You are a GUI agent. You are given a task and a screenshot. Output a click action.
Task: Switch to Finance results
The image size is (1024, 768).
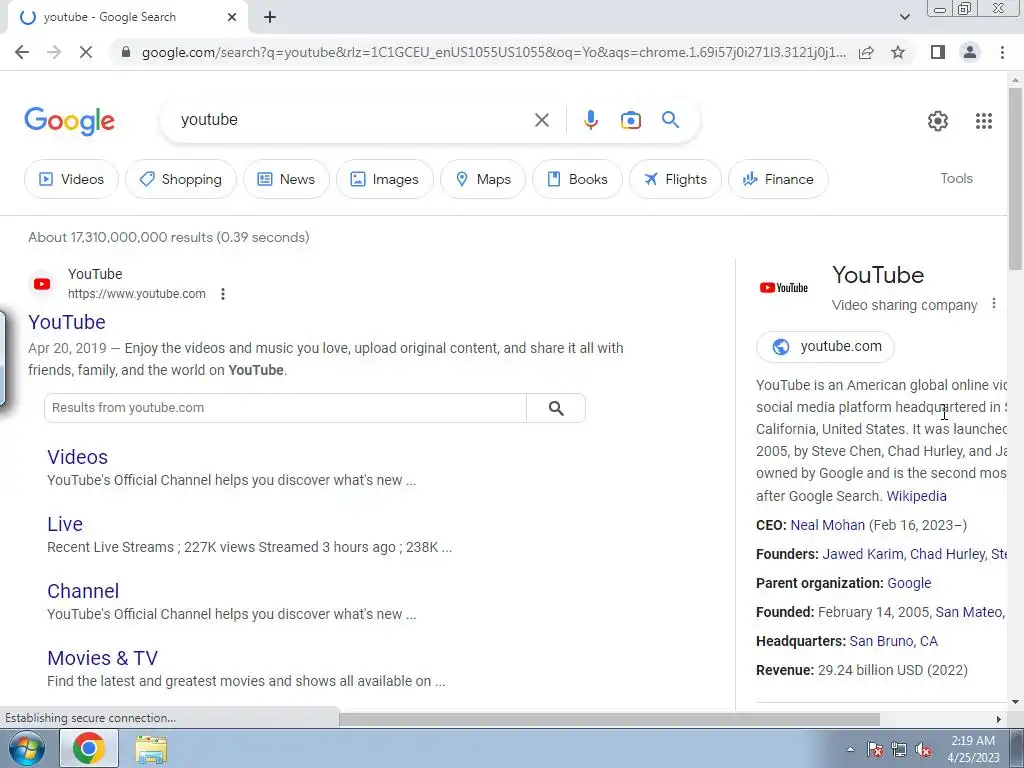click(778, 179)
